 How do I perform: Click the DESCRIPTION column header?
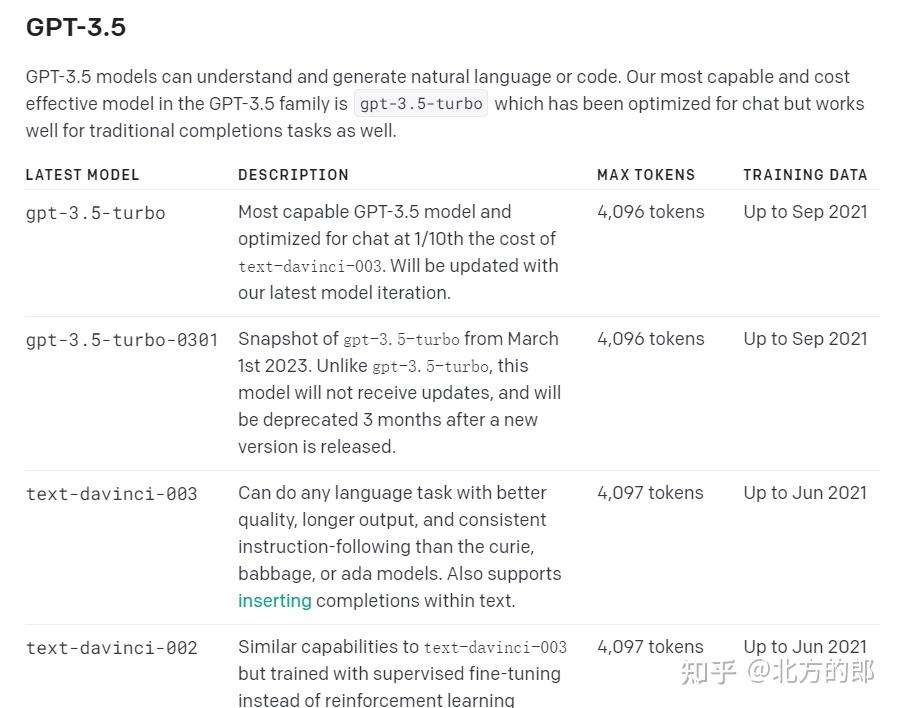[x=293, y=174]
